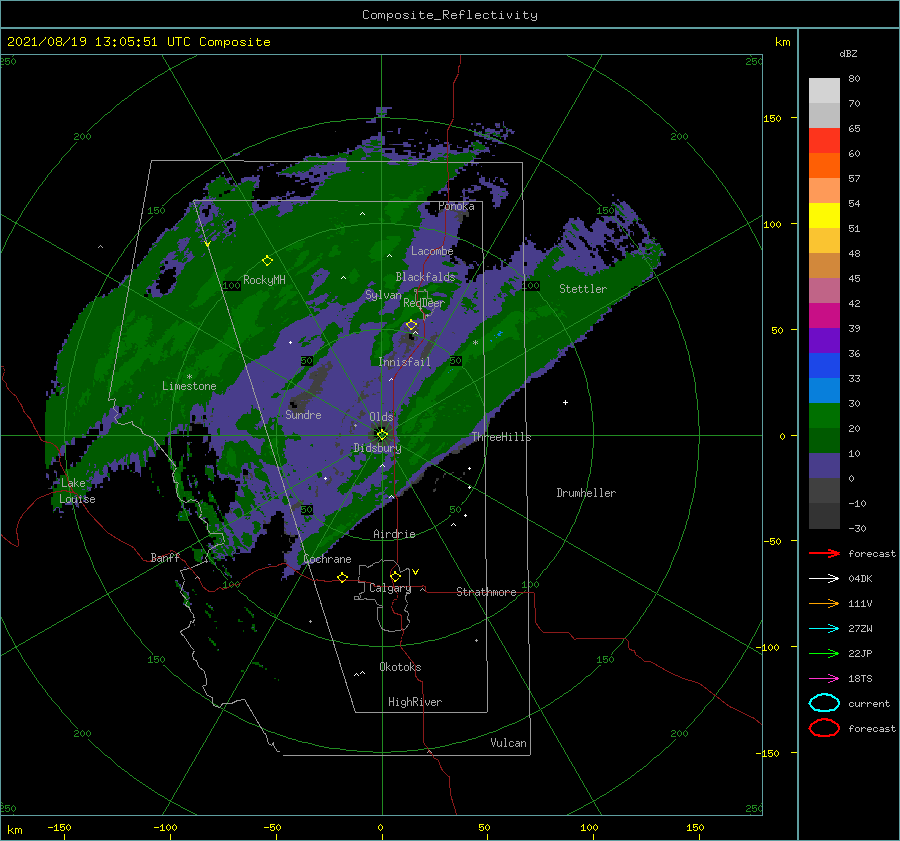Click the '2021/08/19 13:05:51 UTC Composite' timestamp
This screenshot has width=900, height=841.
(138, 42)
